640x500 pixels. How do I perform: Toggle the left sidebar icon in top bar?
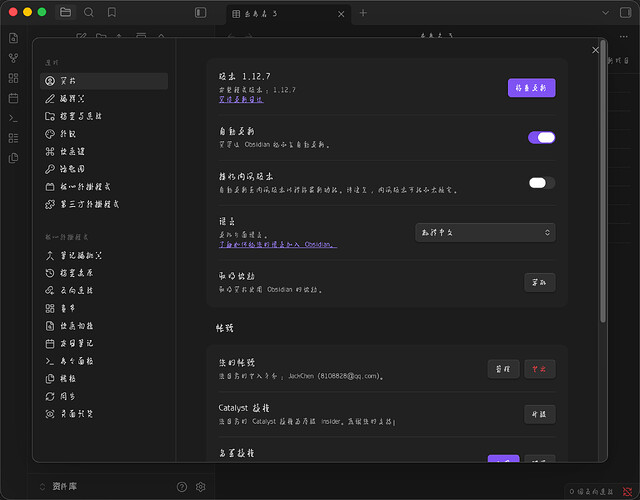(x=200, y=13)
